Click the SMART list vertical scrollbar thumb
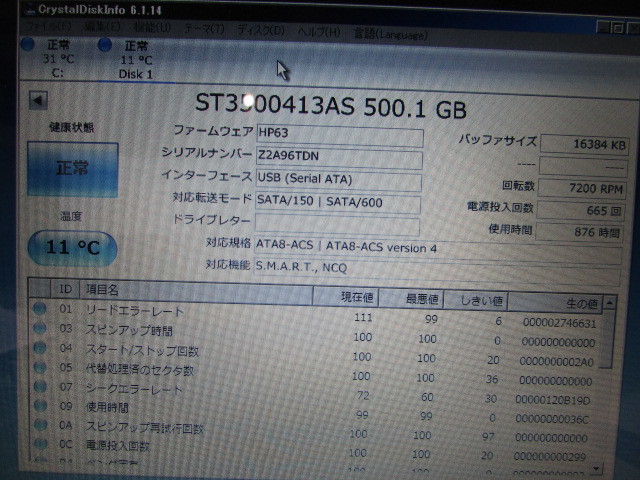The image size is (640, 480). [608, 339]
